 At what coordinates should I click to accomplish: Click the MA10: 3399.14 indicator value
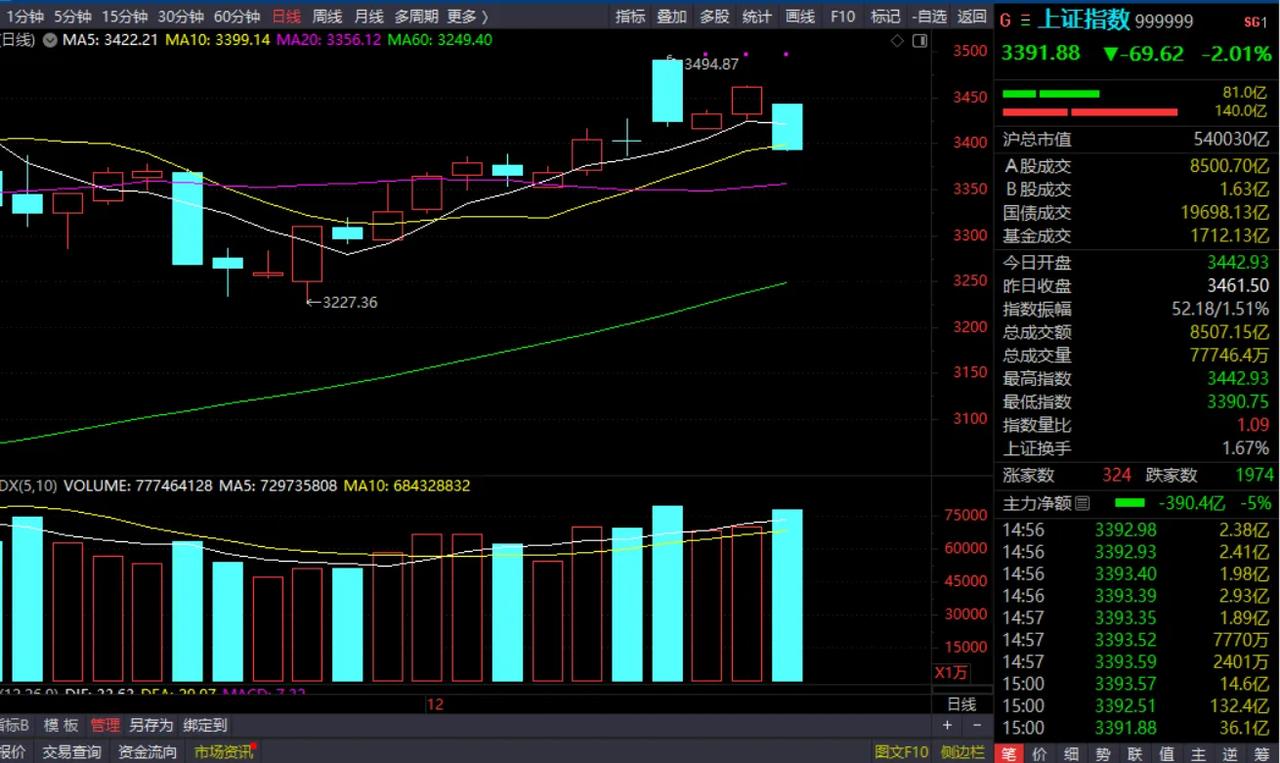(x=218, y=39)
